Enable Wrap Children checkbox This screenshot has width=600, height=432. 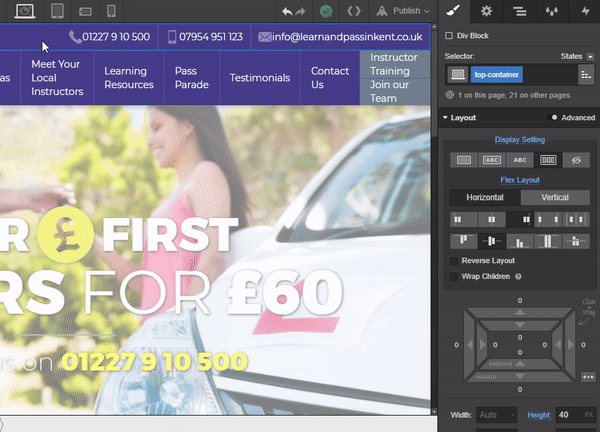(454, 277)
